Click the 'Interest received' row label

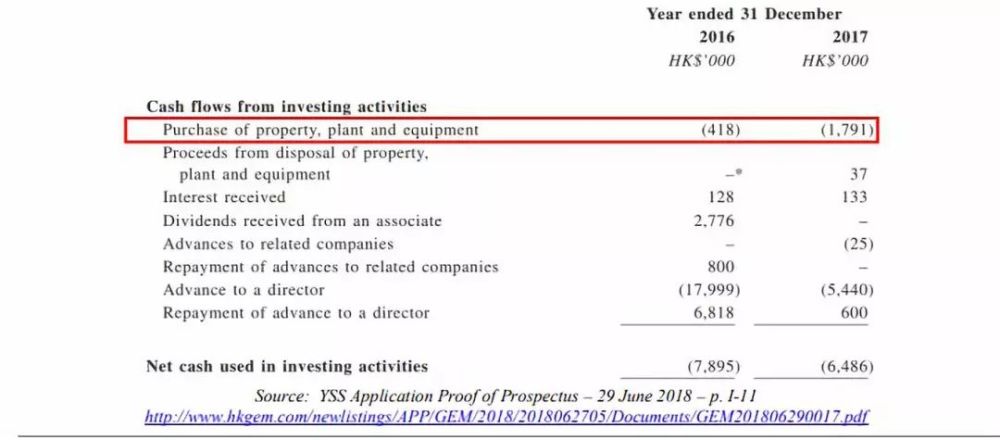224,197
